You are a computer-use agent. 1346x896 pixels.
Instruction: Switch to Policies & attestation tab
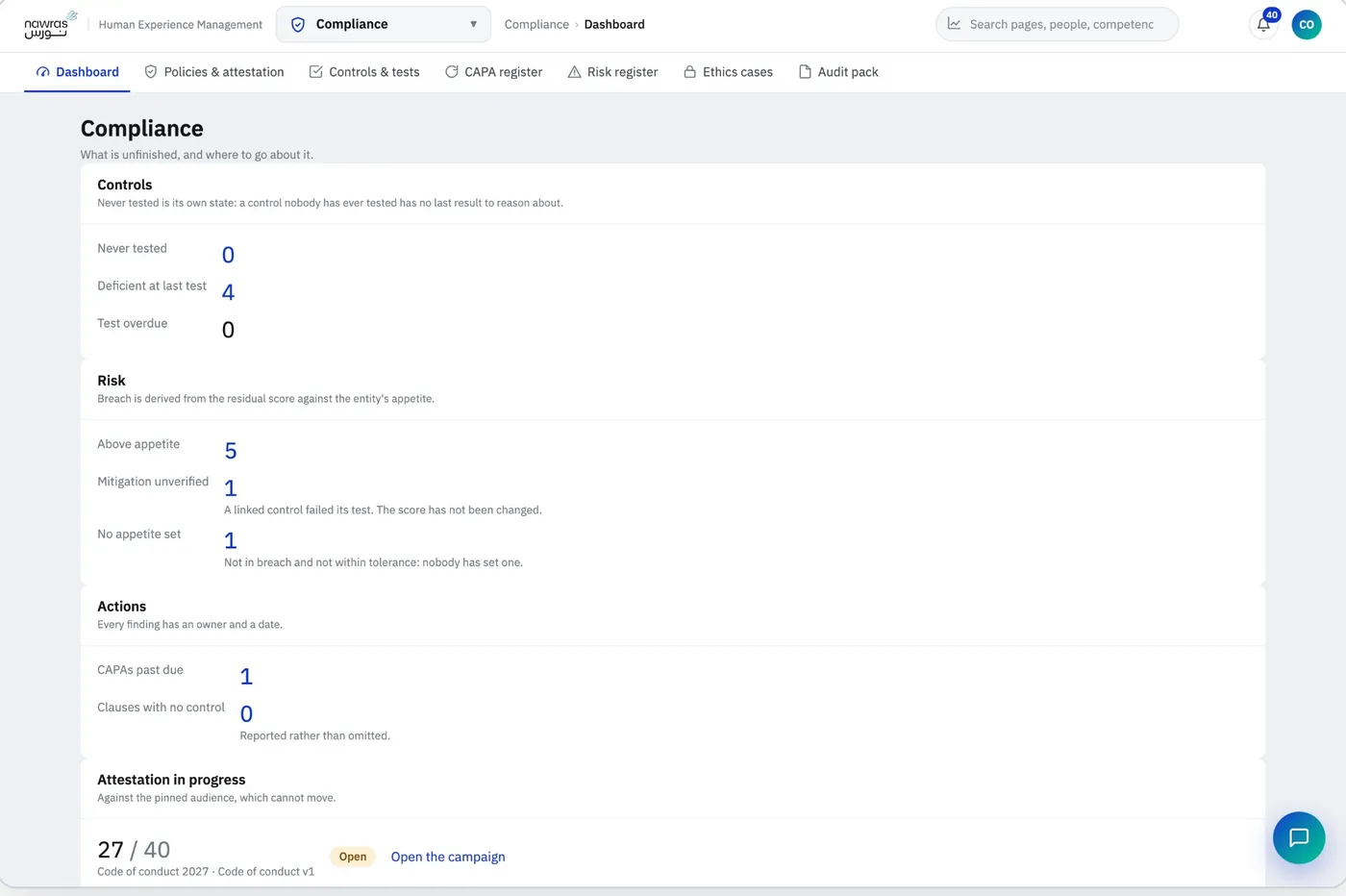(x=213, y=72)
